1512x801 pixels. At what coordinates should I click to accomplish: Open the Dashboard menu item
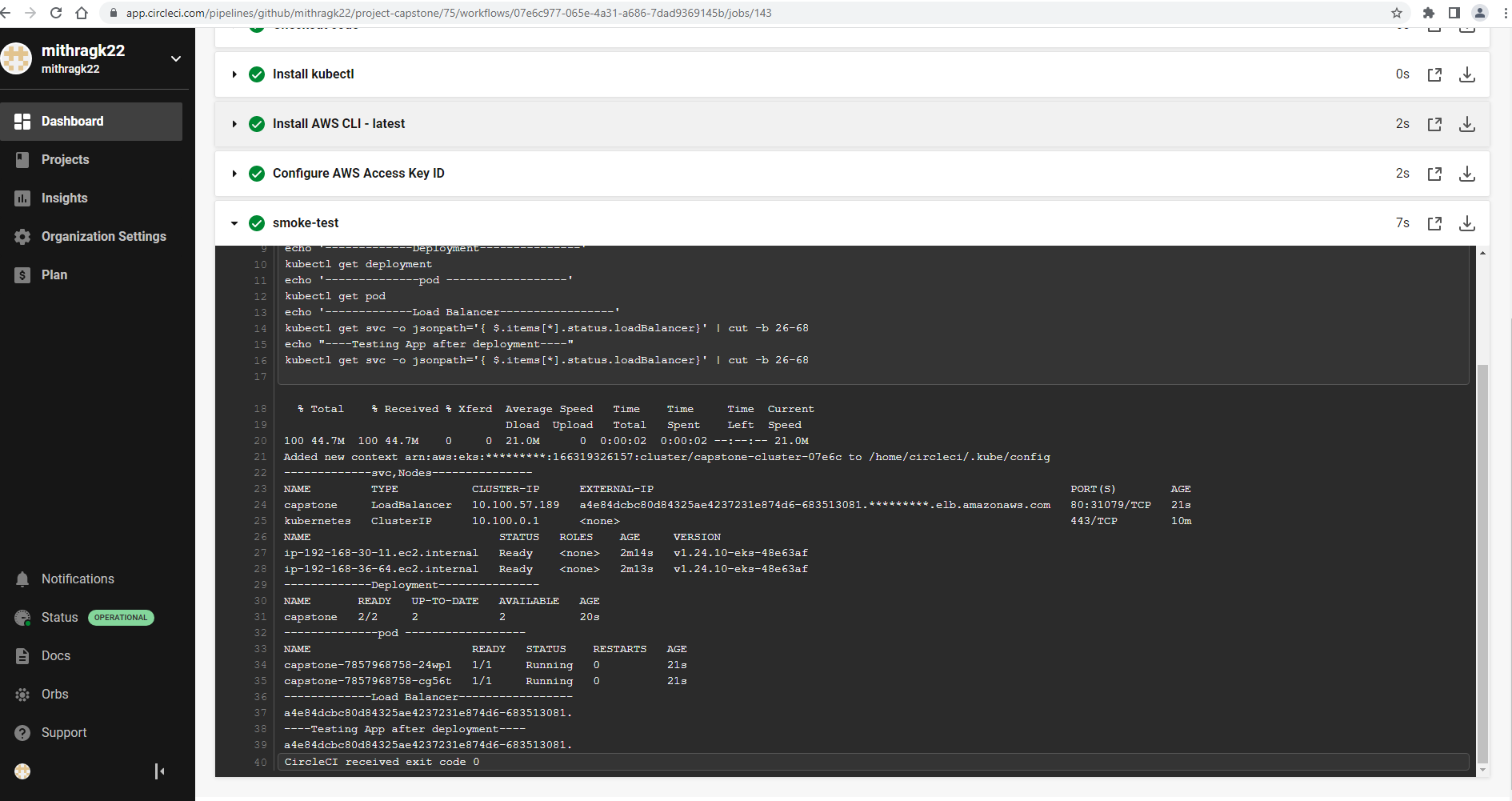[91, 122]
